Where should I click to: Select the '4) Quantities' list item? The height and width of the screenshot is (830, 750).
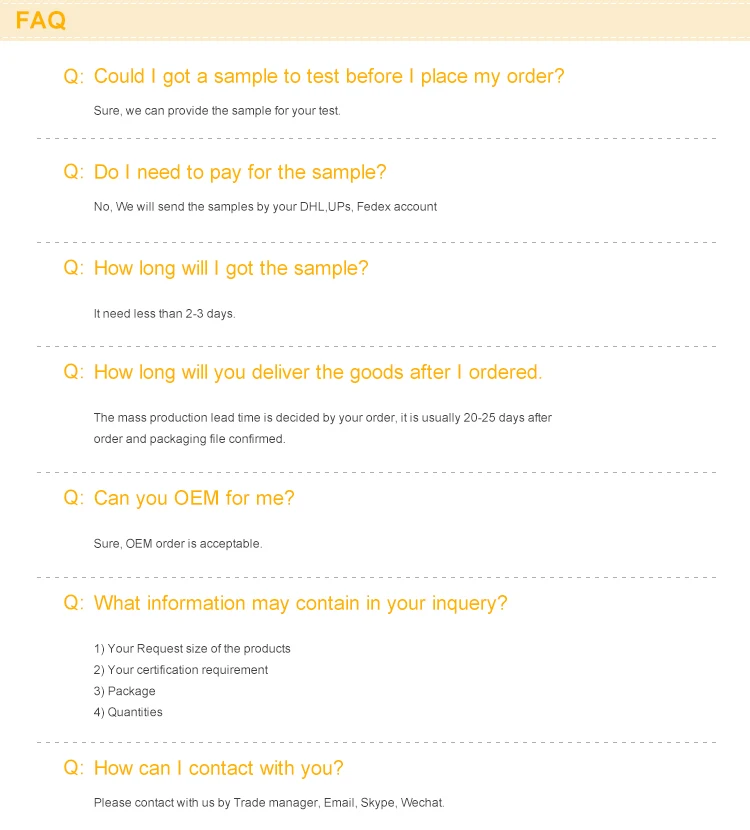pyautogui.click(x=128, y=712)
